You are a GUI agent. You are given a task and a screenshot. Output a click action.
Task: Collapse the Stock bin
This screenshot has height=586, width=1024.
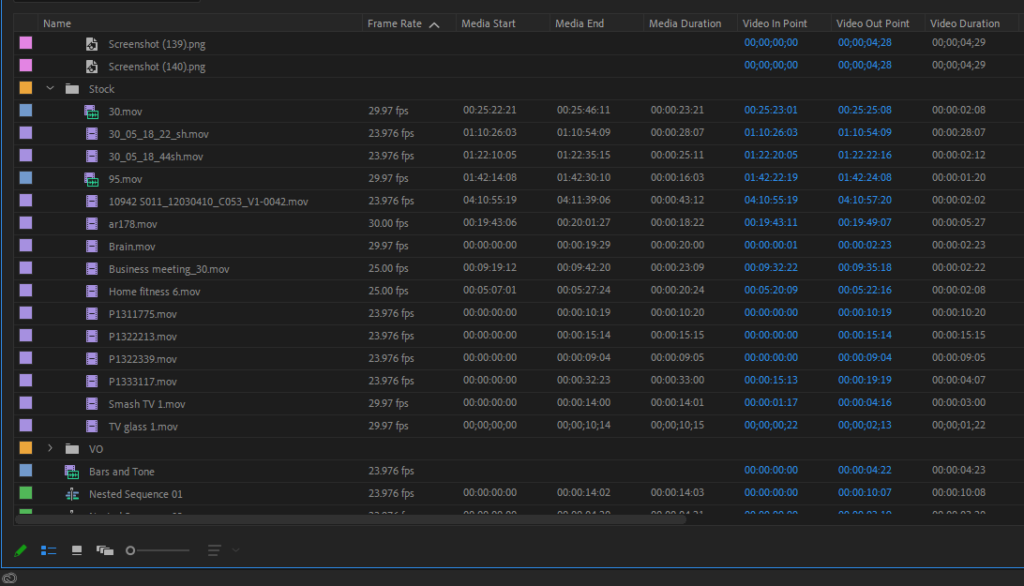point(50,89)
